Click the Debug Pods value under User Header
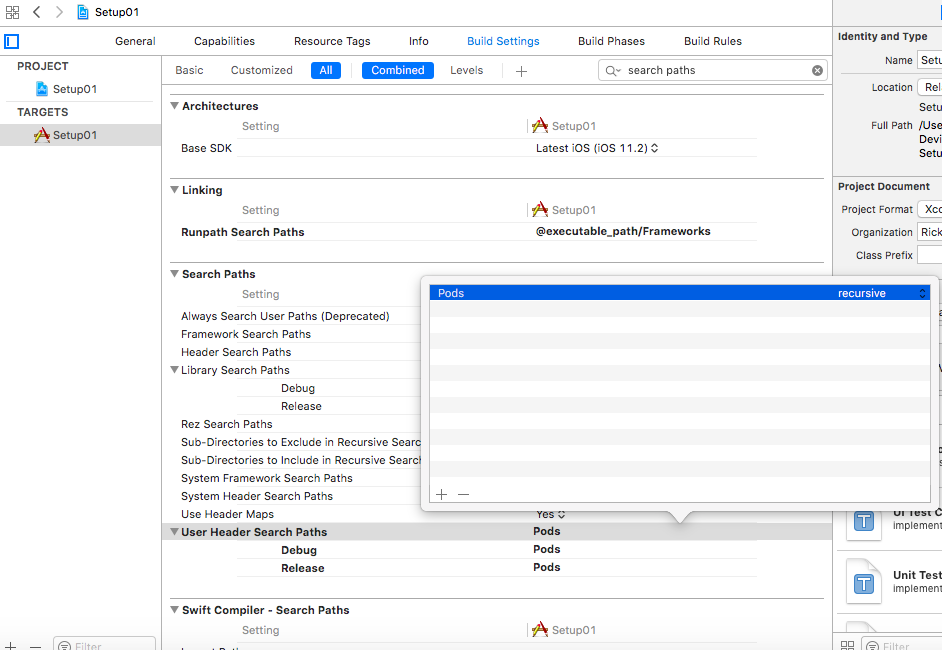This screenshot has height=650, width=942. pos(547,549)
